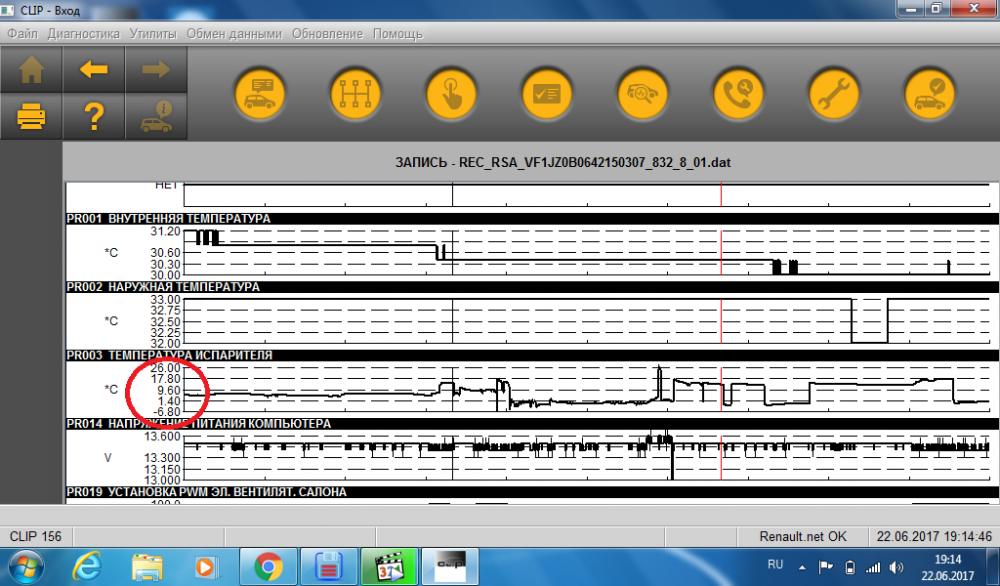Open the Утилиты menu
1000x586 pixels.
tap(153, 34)
